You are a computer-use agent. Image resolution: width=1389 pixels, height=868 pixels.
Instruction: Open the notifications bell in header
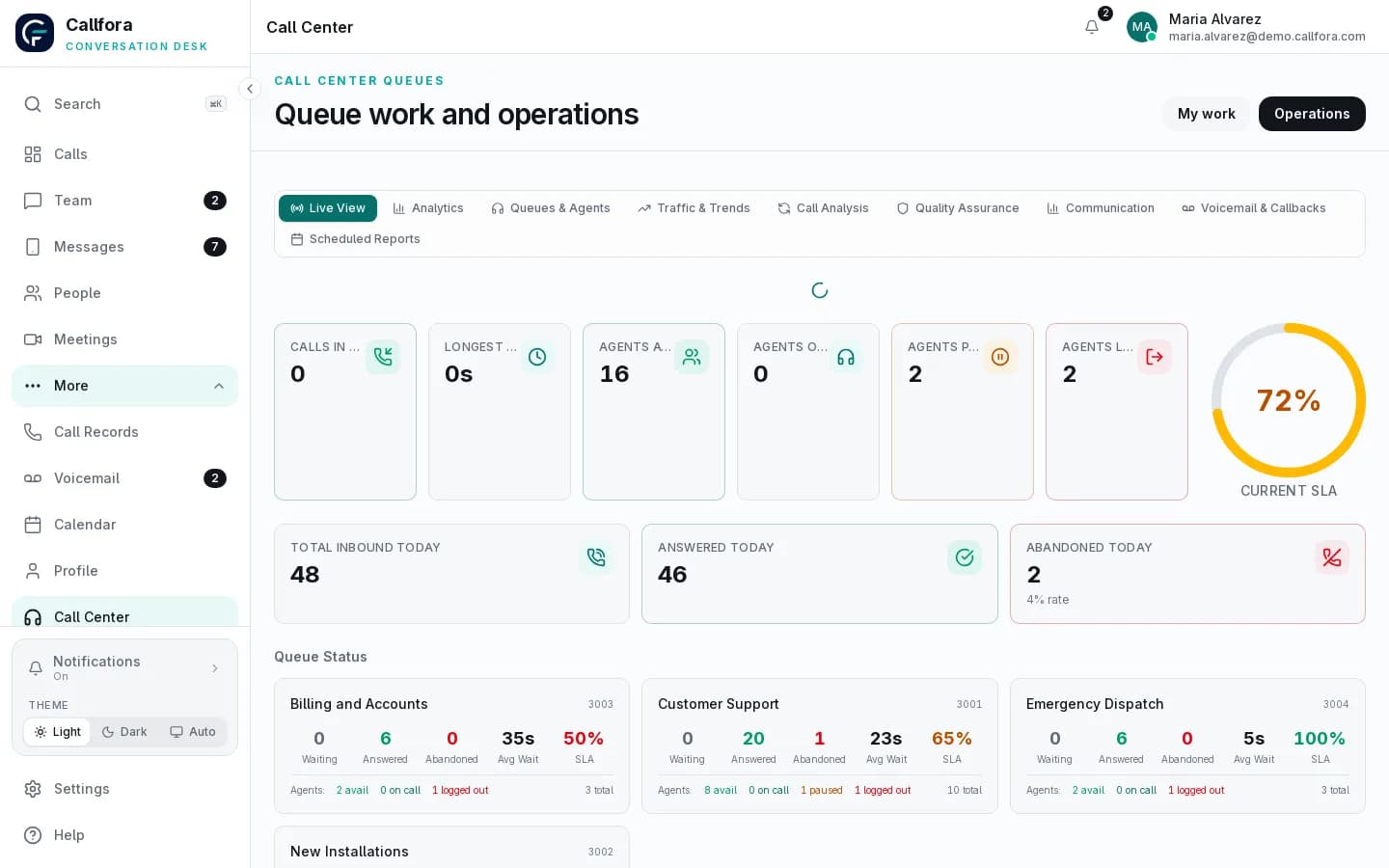point(1092,27)
